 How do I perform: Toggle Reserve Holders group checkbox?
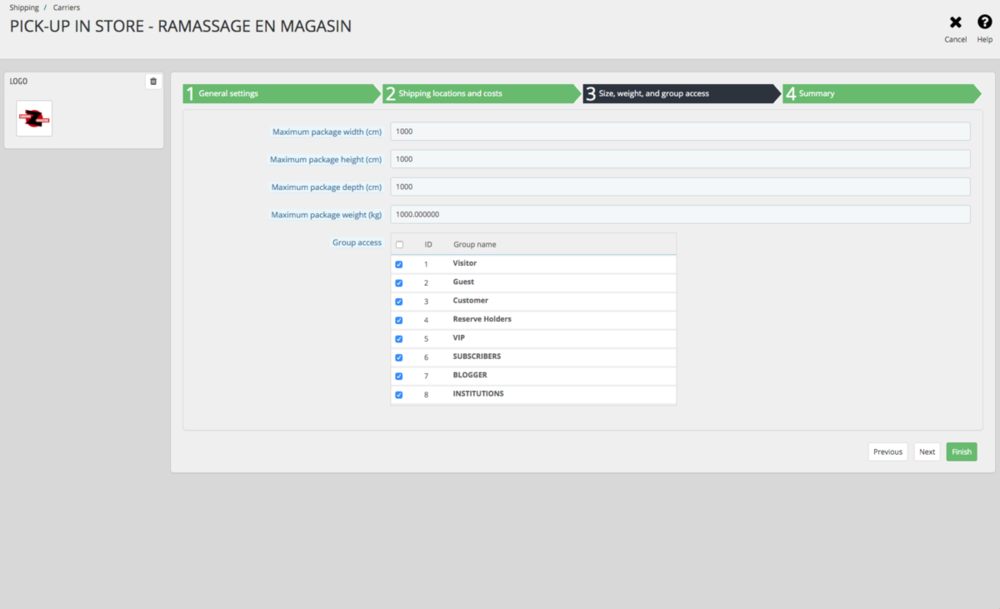pyautogui.click(x=400, y=320)
